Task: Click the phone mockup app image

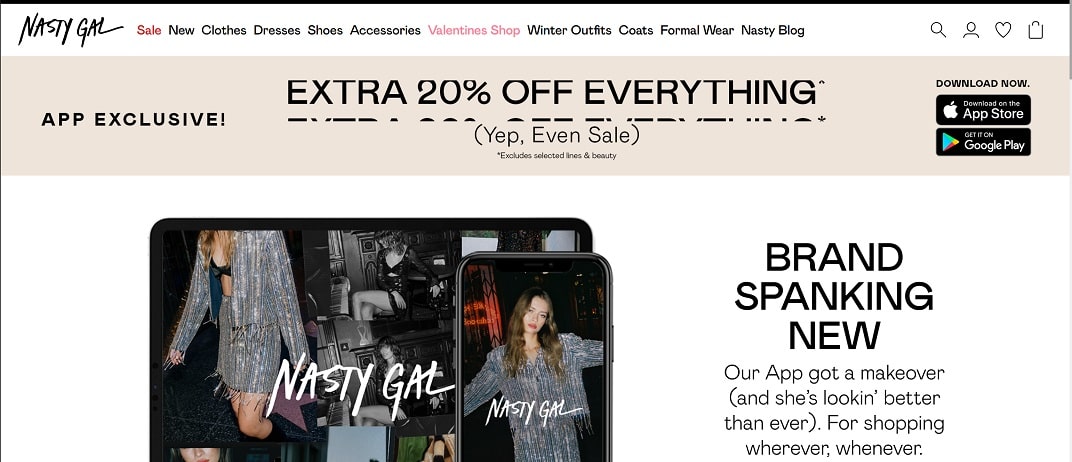Action: [x=534, y=357]
